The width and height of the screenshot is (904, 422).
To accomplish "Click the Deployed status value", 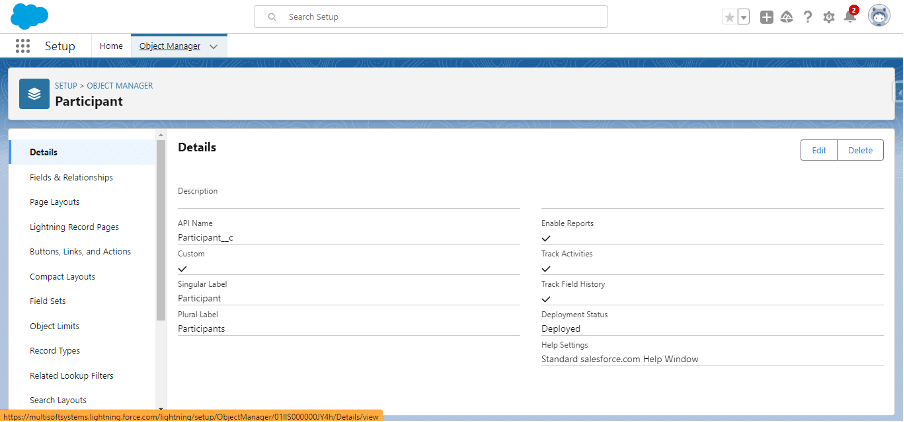I will tap(561, 329).
